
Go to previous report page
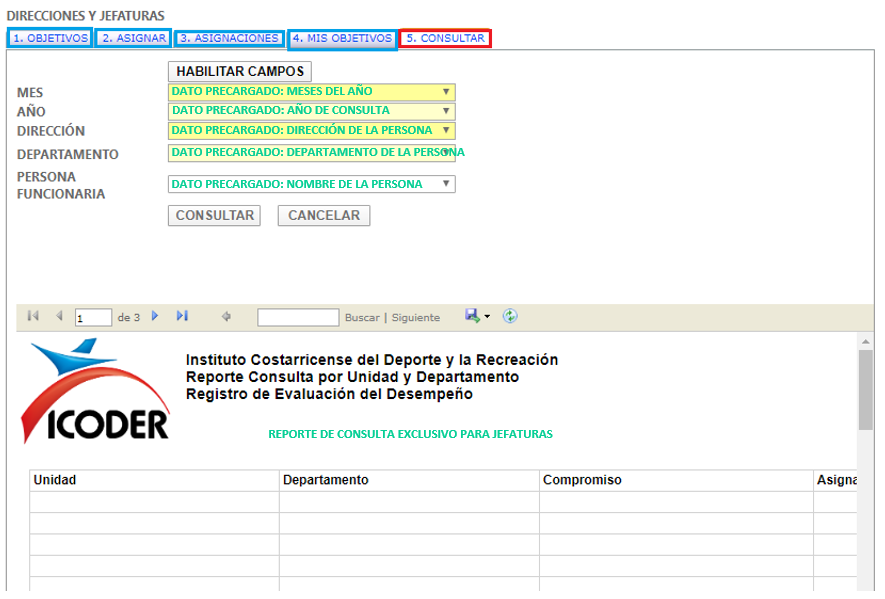click(59, 316)
